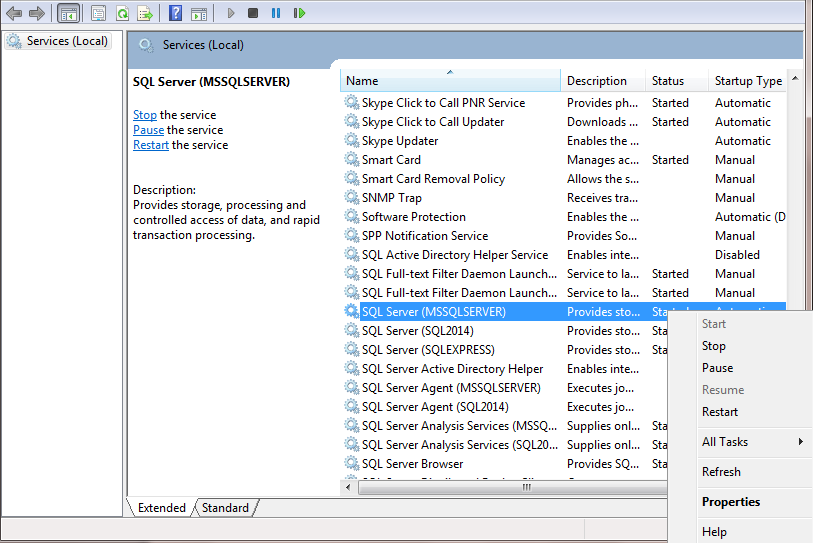Click the Export List toolbar icon
The height and width of the screenshot is (543, 813).
[x=145, y=13]
